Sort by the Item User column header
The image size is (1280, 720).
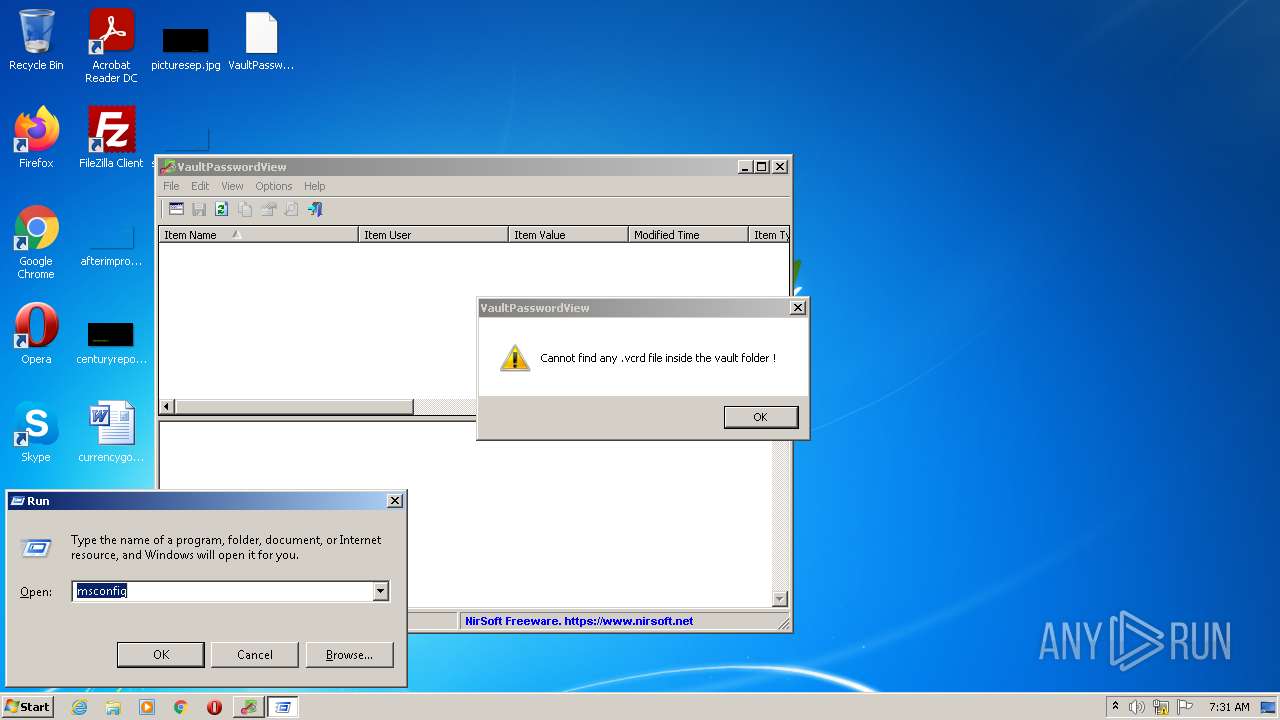pyautogui.click(x=433, y=235)
